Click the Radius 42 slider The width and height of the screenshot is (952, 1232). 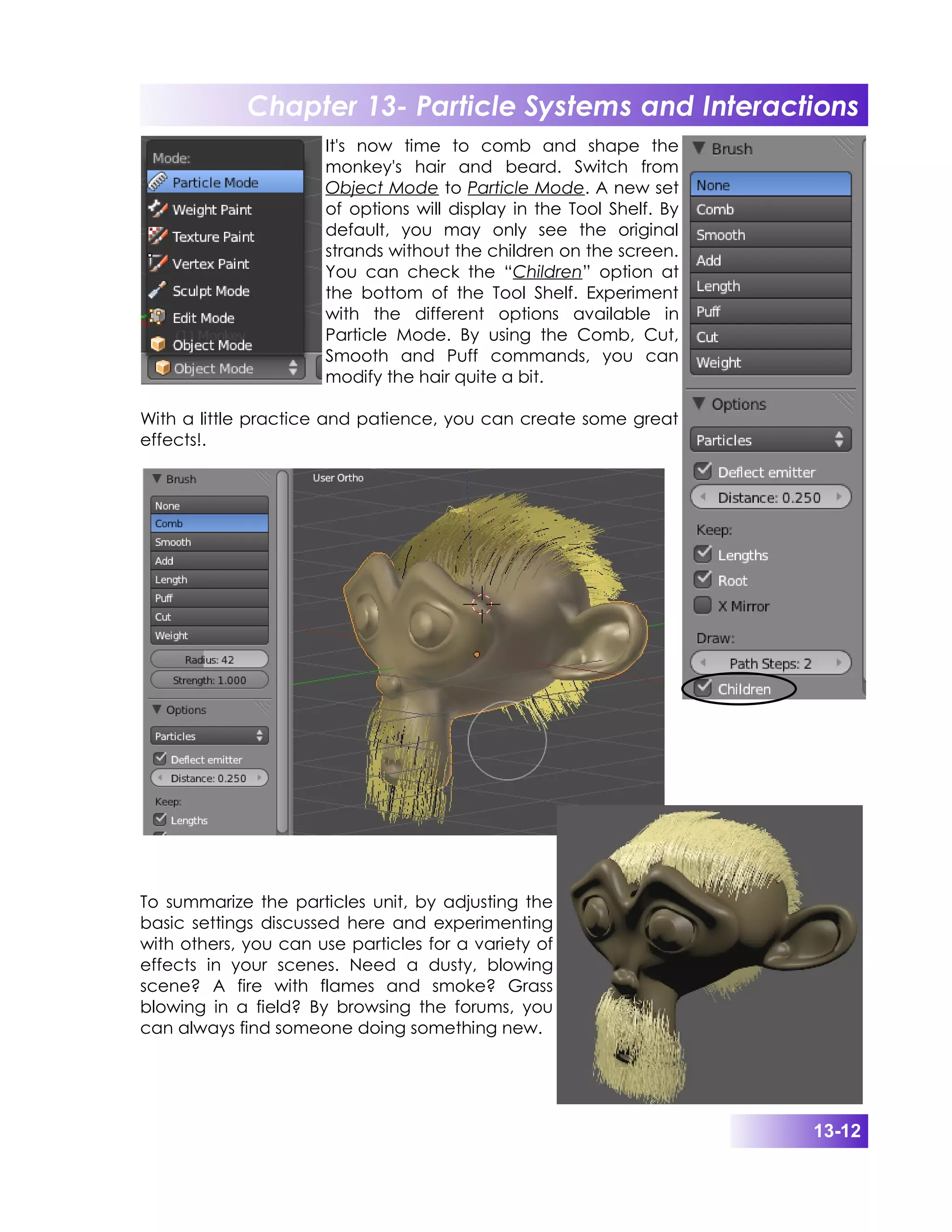click(x=209, y=659)
